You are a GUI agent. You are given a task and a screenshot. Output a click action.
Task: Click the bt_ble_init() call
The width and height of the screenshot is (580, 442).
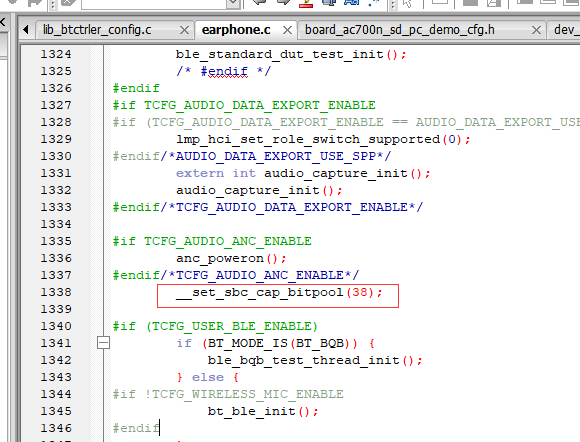[263, 412]
